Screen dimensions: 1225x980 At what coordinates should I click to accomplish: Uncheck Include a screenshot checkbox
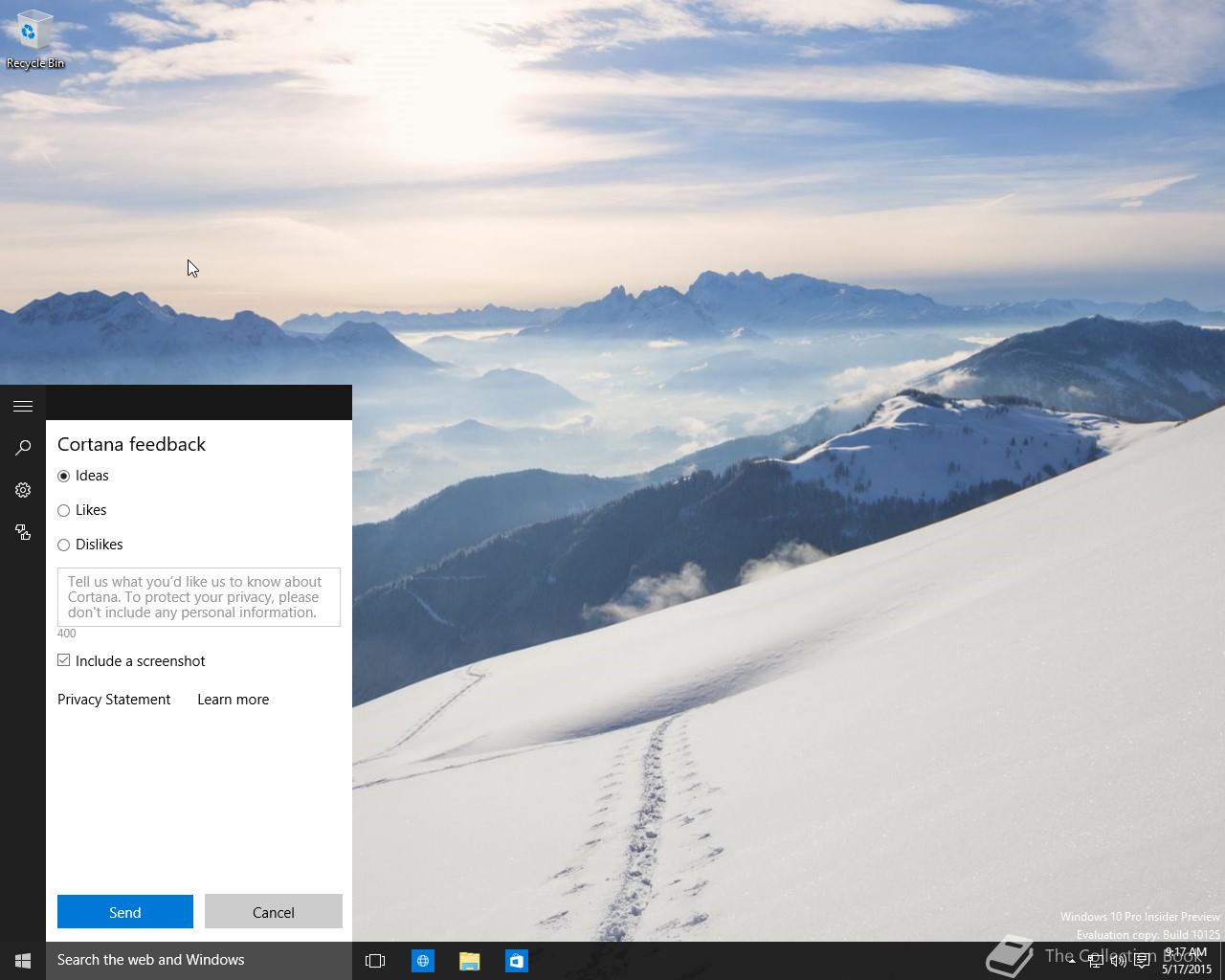coord(64,660)
